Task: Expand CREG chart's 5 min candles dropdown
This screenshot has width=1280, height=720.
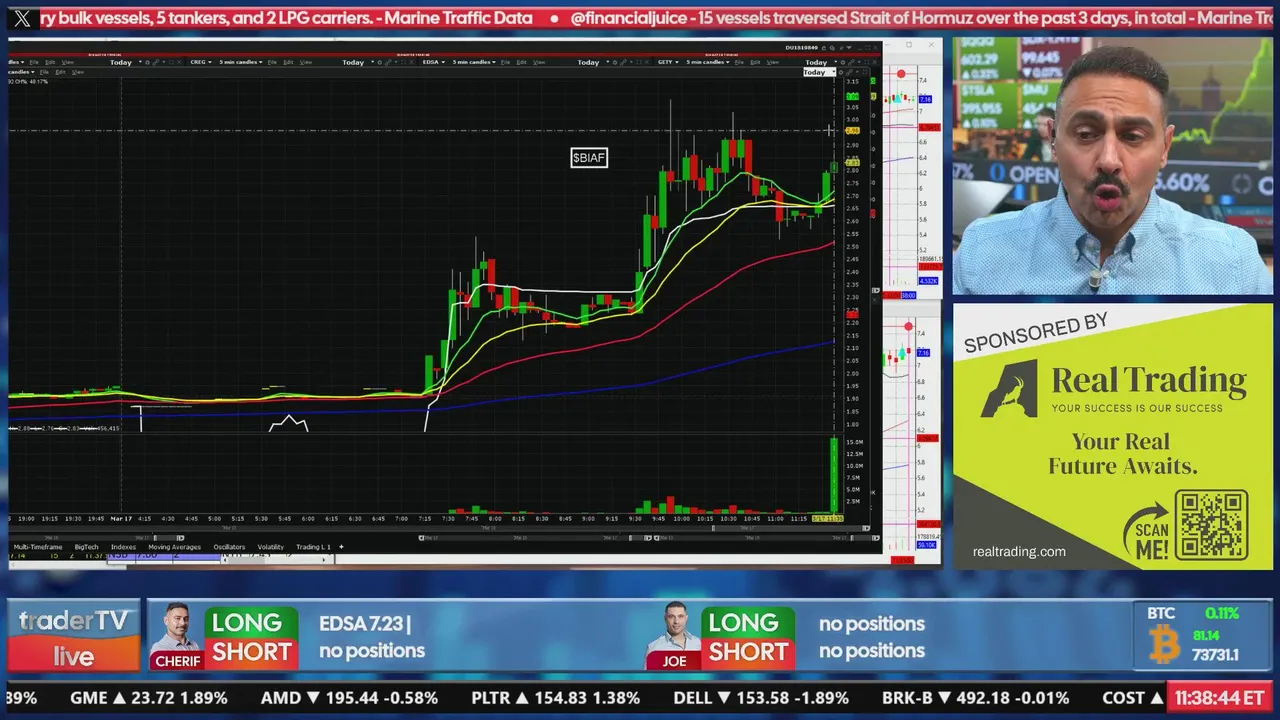Action: click(241, 62)
